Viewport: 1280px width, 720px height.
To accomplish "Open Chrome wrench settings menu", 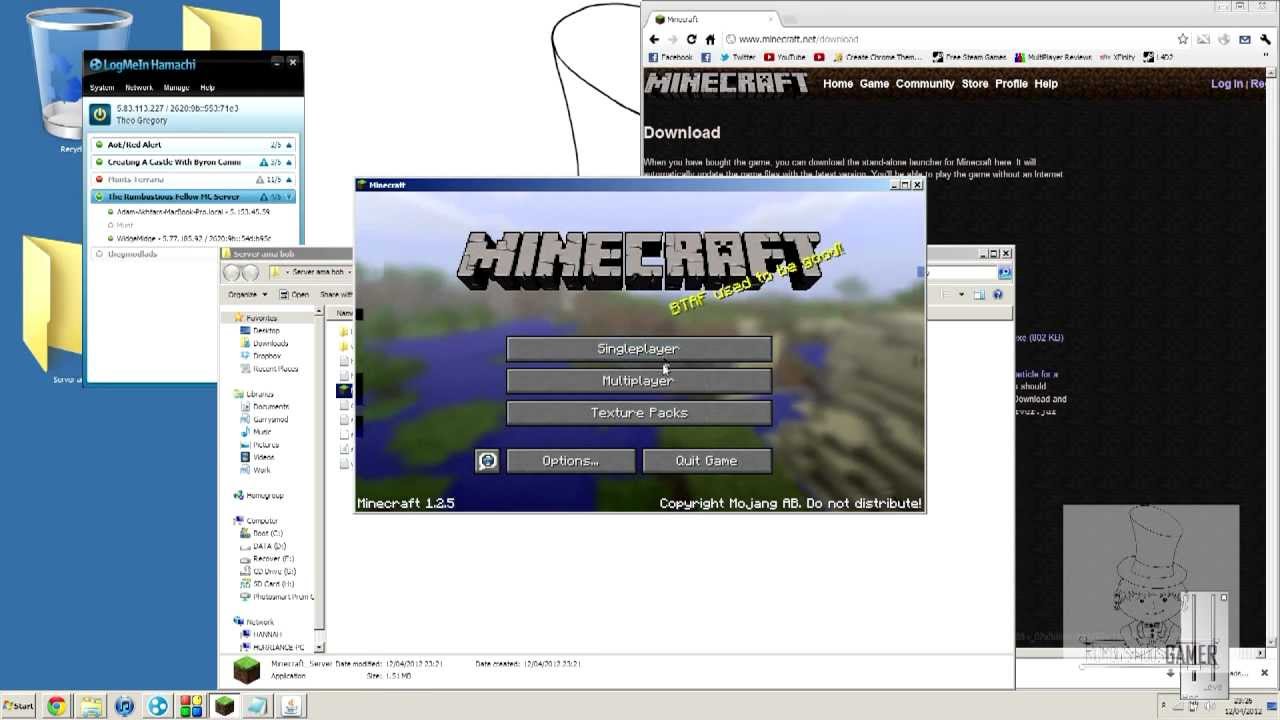I will (x=1266, y=39).
